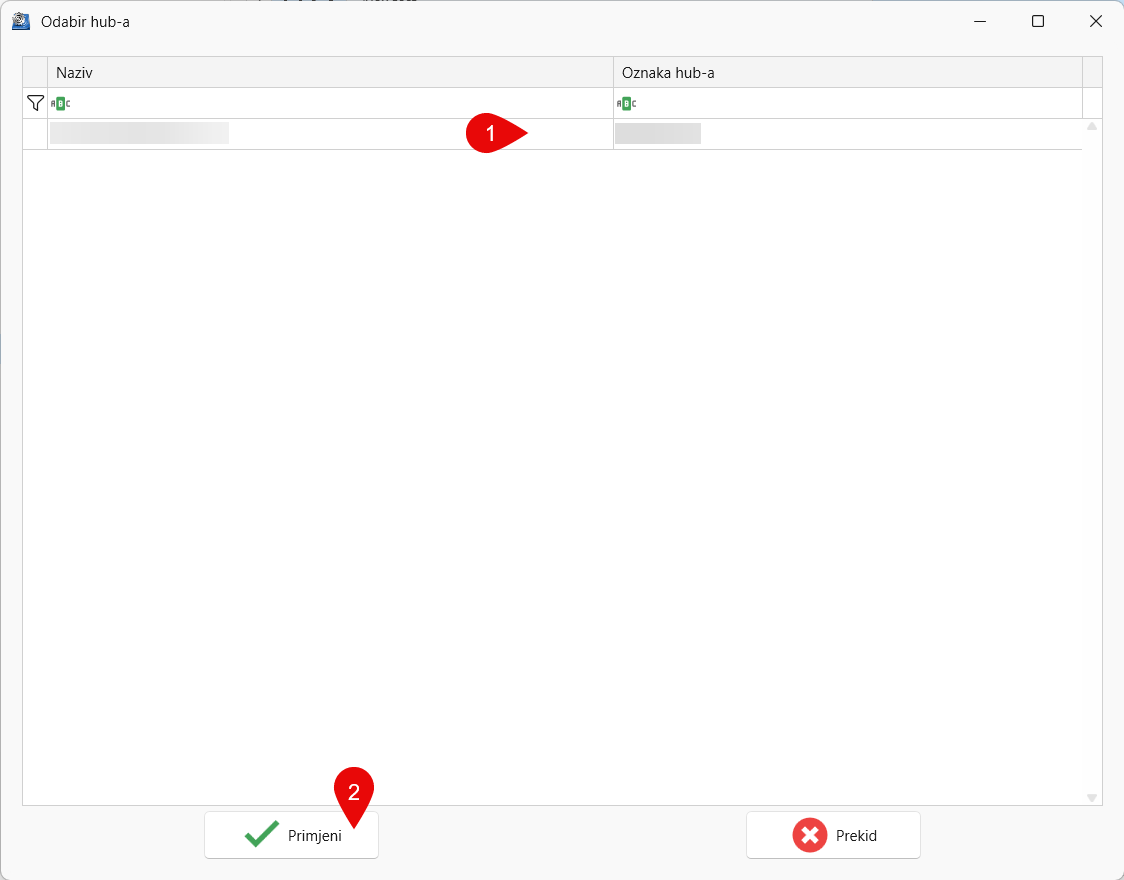1124x880 pixels.
Task: Click the scrollbar up arrow
Action: (x=1092, y=128)
